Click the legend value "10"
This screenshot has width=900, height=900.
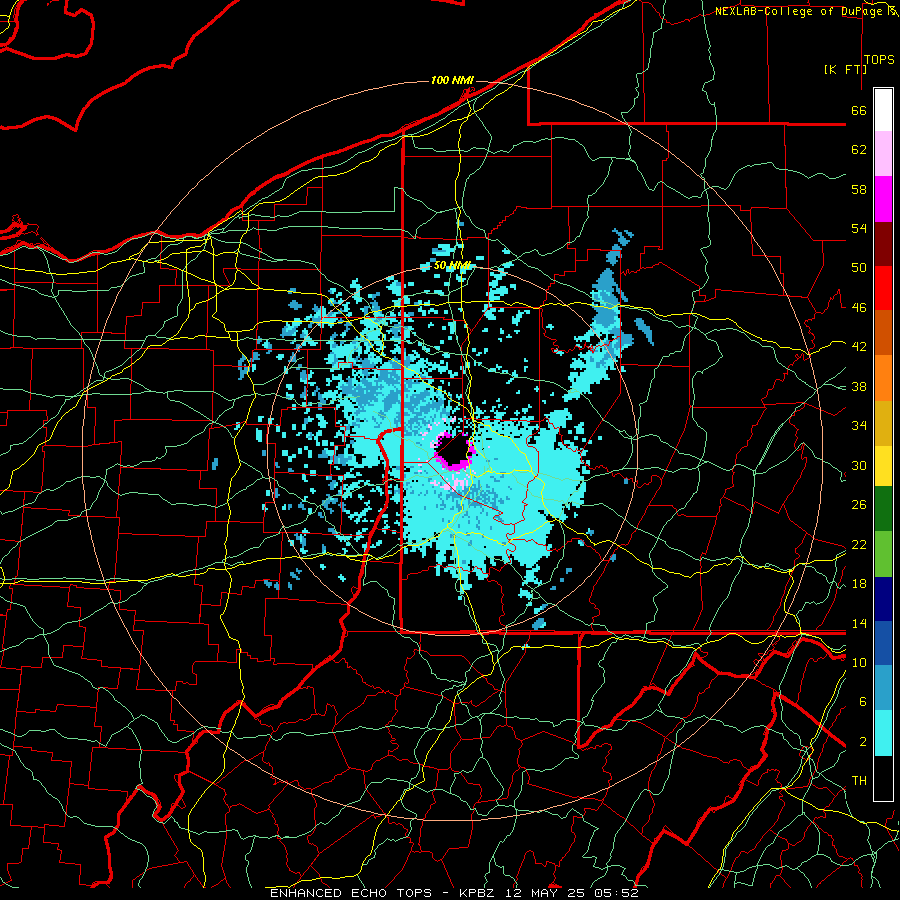tap(859, 662)
